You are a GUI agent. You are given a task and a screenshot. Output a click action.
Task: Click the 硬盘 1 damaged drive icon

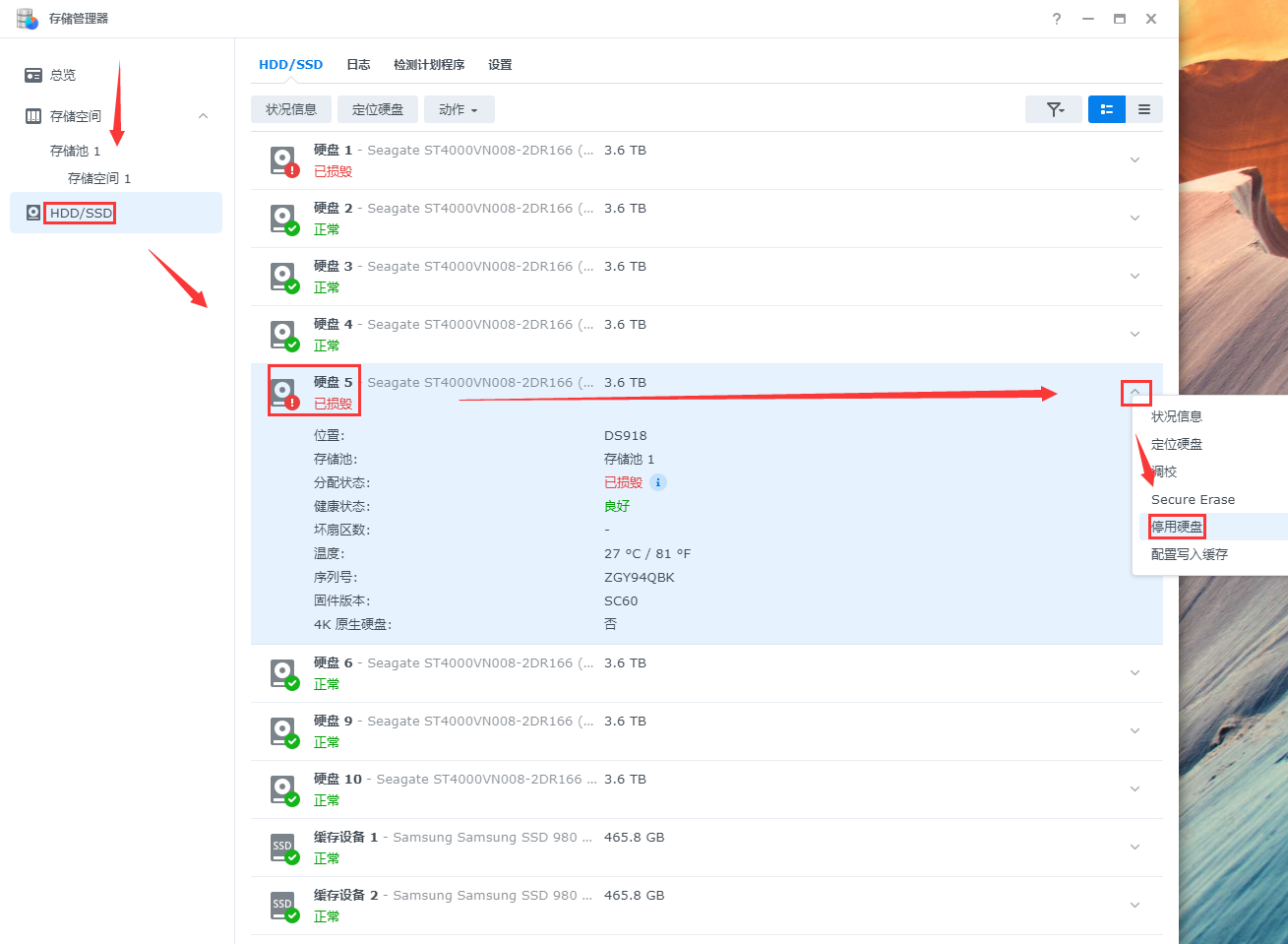283,160
